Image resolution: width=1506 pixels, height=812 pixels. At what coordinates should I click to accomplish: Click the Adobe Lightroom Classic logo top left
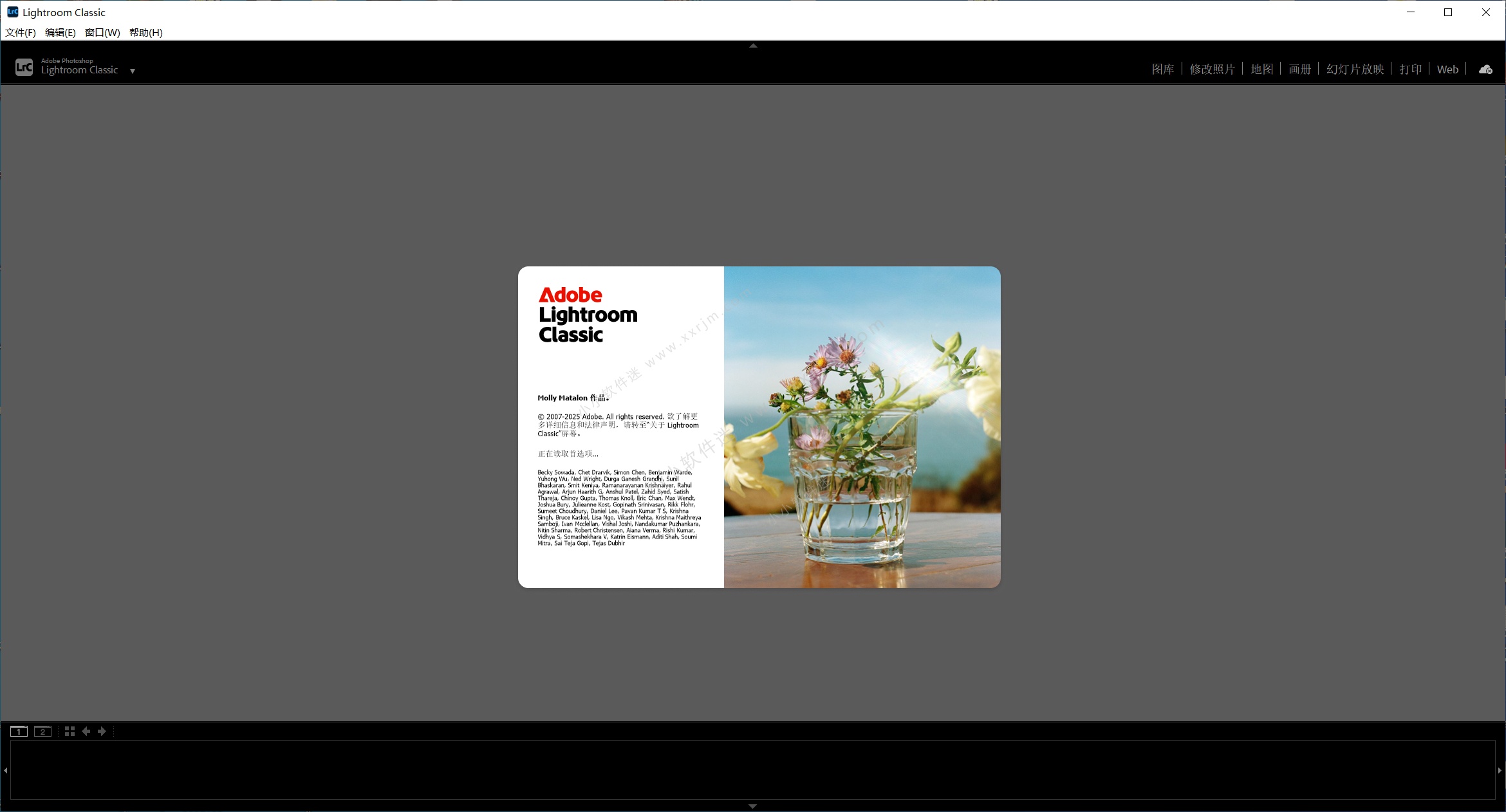click(24, 66)
